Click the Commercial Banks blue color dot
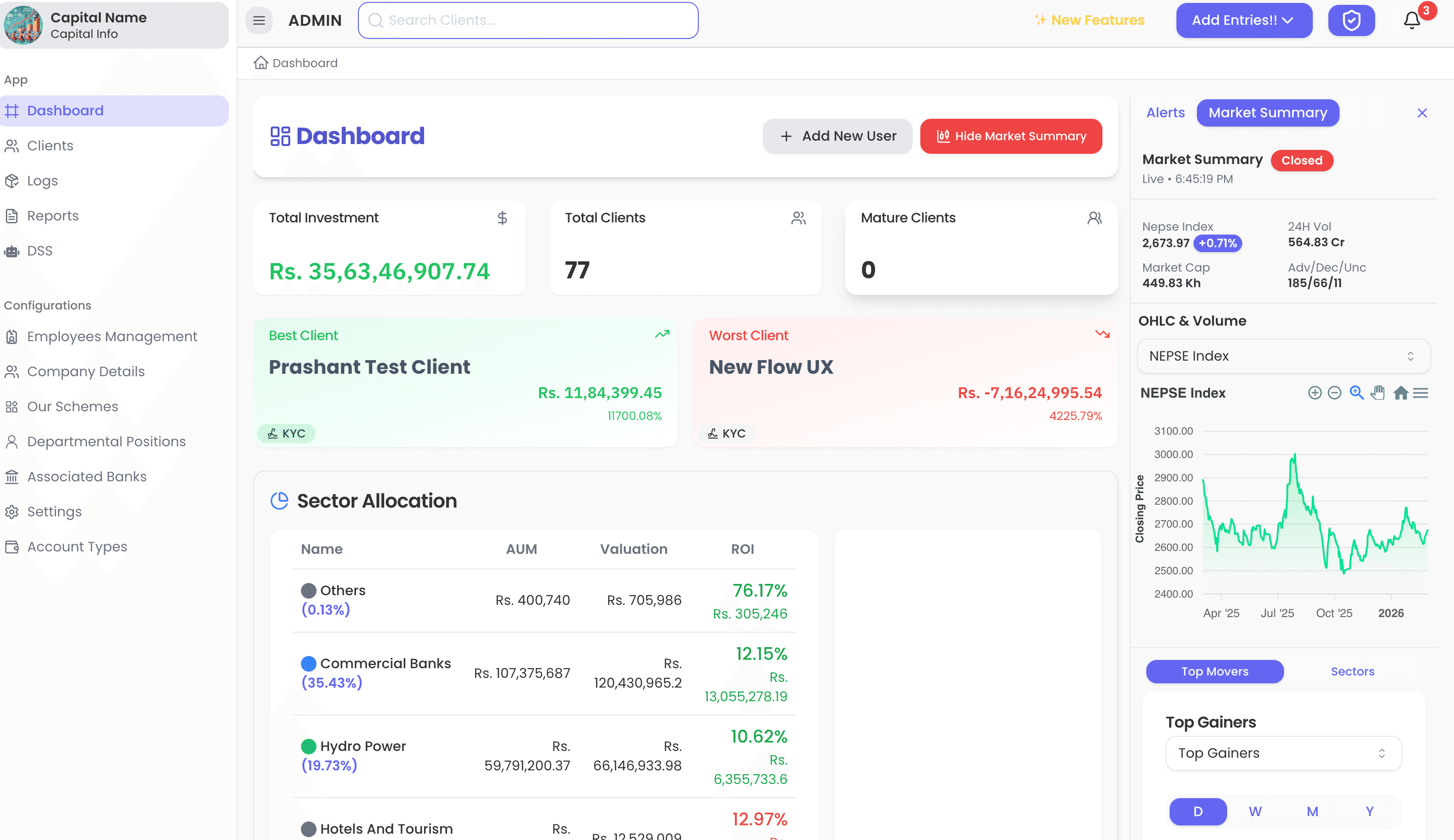 point(309,664)
